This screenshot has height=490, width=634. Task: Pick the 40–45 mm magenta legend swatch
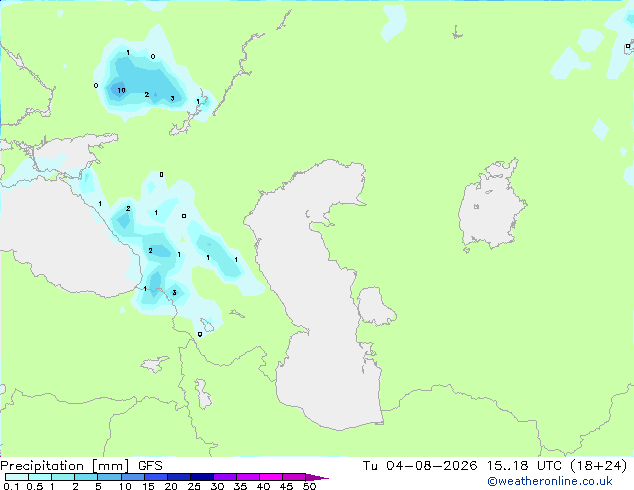271,477
